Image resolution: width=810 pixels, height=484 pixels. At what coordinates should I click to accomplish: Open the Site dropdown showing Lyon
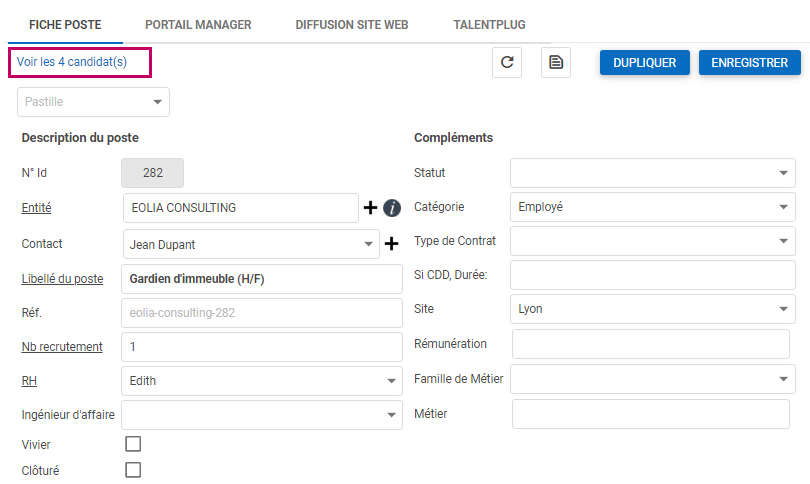coord(652,309)
